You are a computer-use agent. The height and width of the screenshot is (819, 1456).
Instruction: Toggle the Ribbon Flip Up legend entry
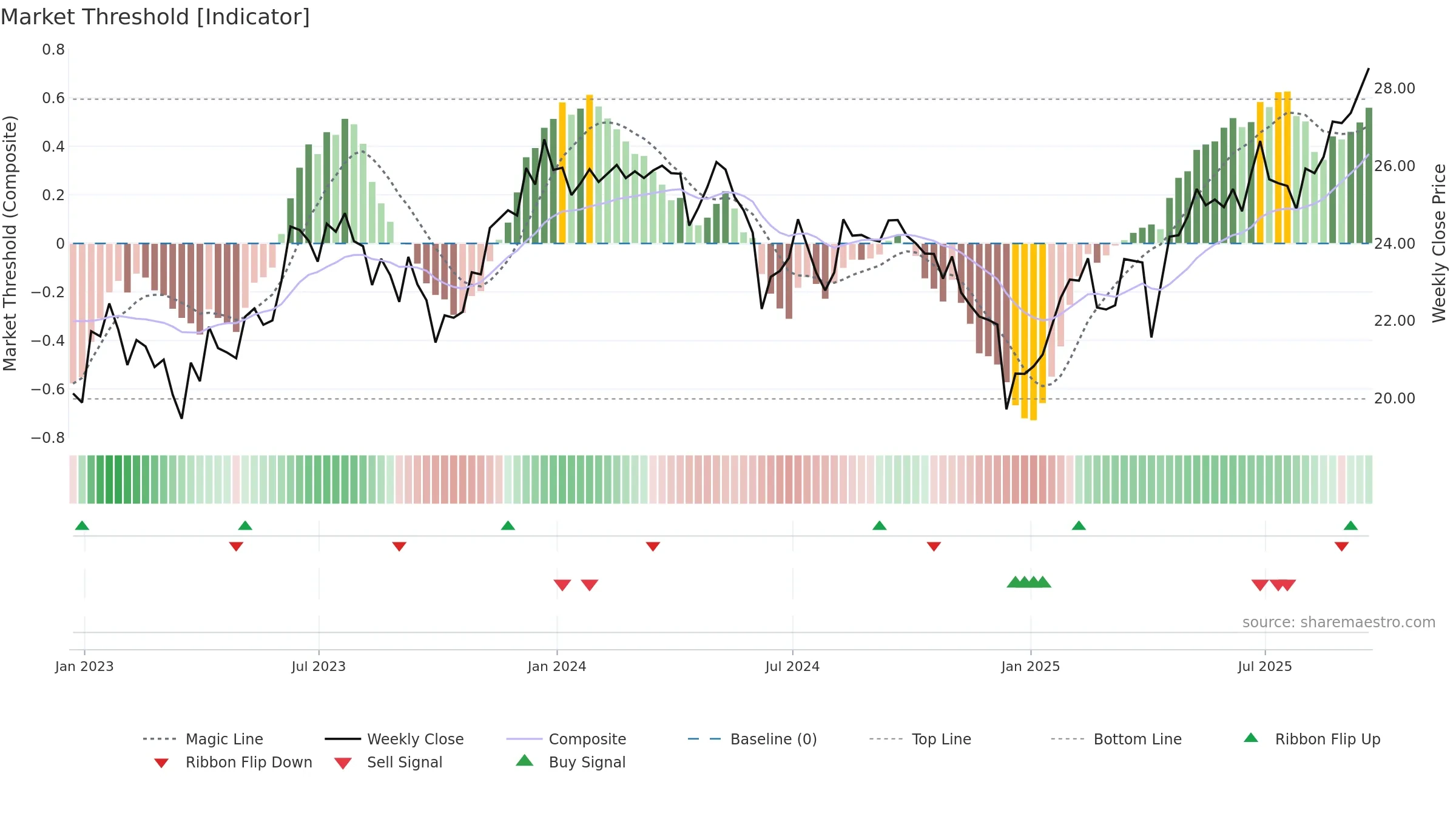[x=1312, y=739]
